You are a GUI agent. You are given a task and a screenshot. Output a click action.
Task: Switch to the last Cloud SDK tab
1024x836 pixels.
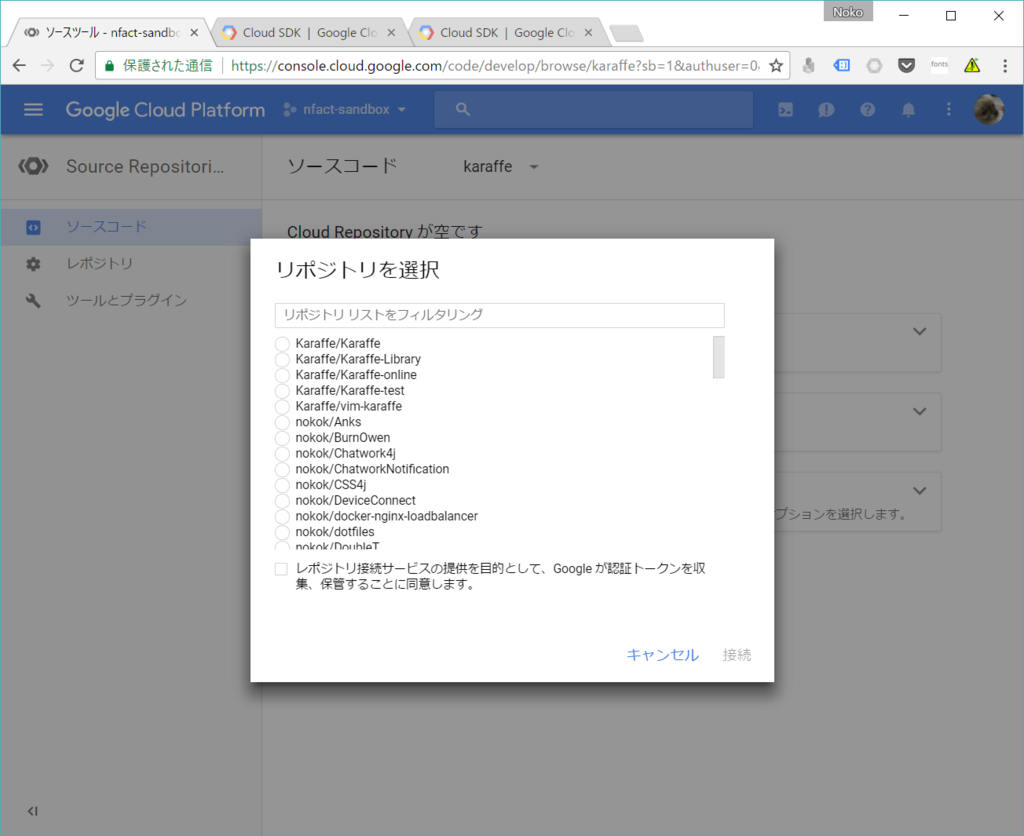click(x=507, y=32)
